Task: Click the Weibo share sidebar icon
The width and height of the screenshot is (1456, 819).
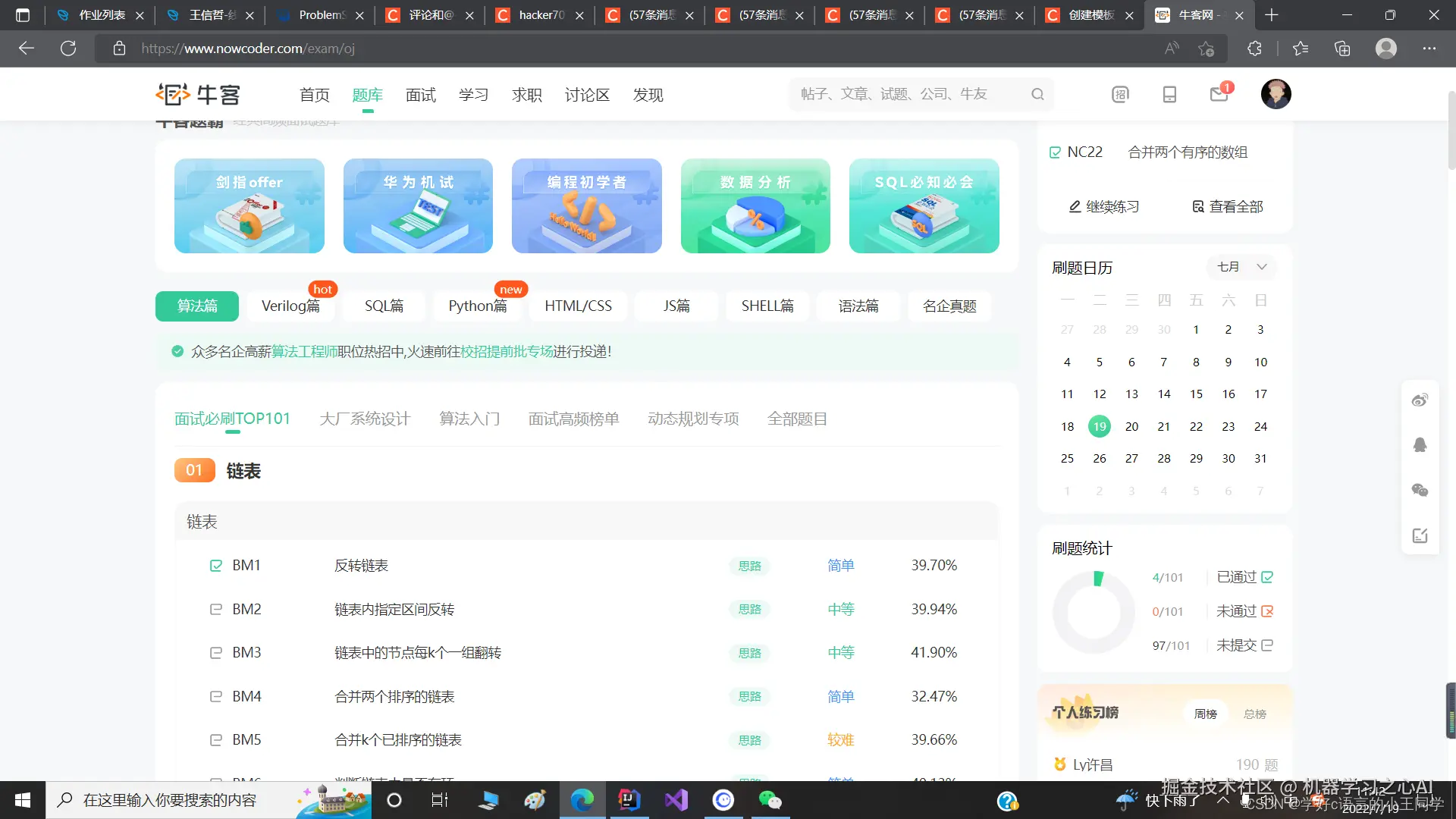Action: point(1420,400)
